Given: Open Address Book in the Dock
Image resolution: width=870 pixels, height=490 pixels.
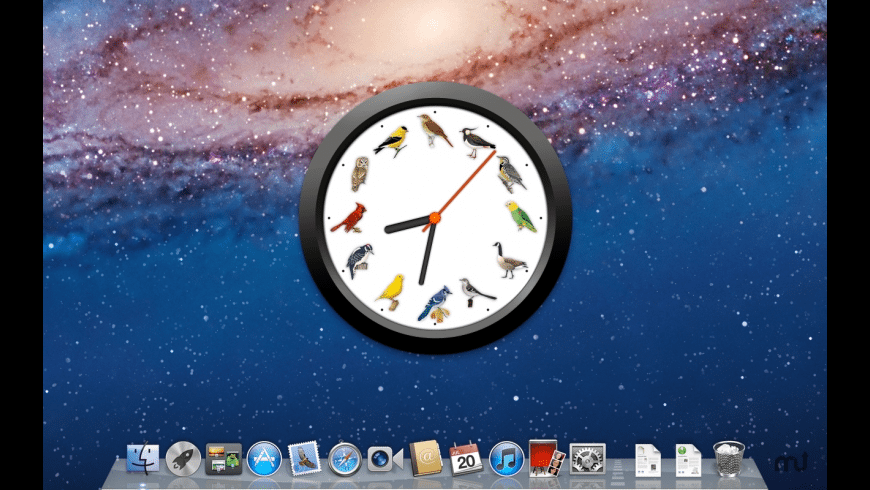Looking at the screenshot, I should [426, 458].
